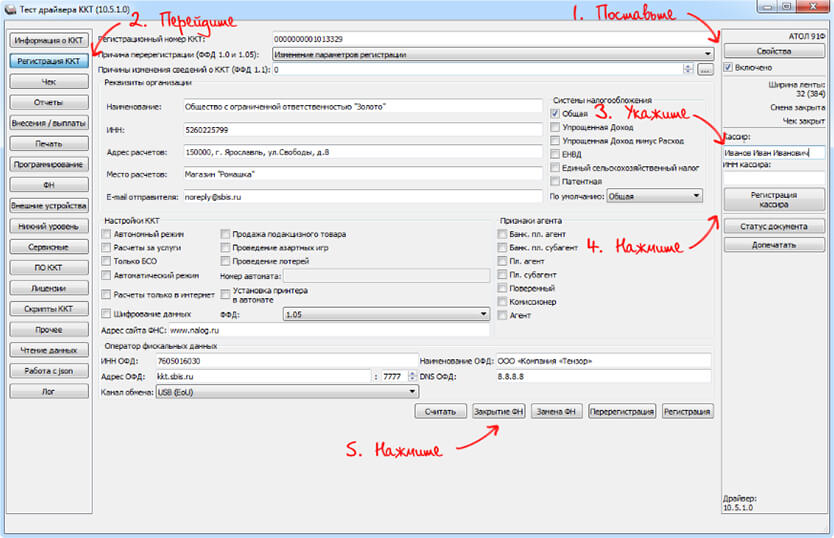Click the Кассир name input field
Image resolution: width=834 pixels, height=538 pixels.
773,153
